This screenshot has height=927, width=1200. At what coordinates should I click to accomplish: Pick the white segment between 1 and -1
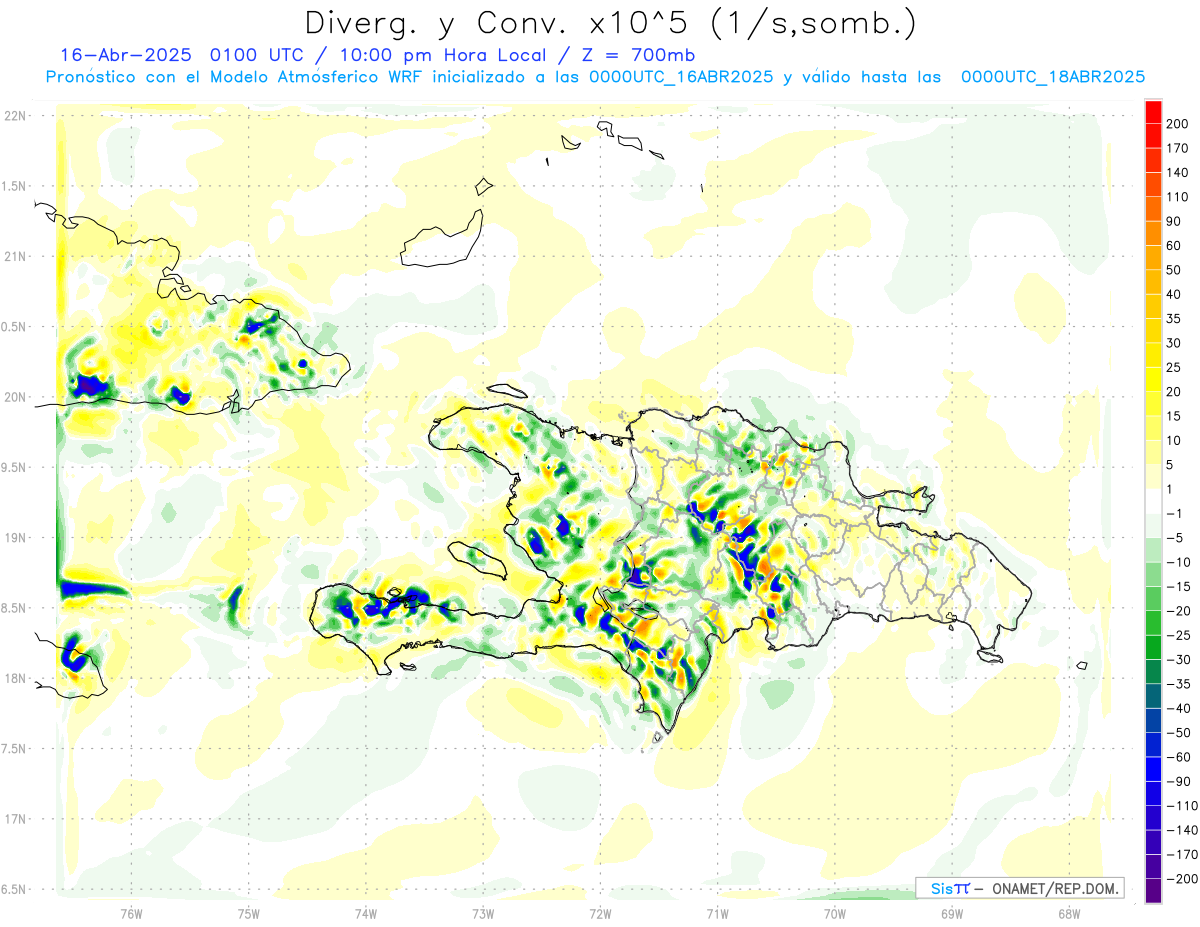tap(1153, 501)
